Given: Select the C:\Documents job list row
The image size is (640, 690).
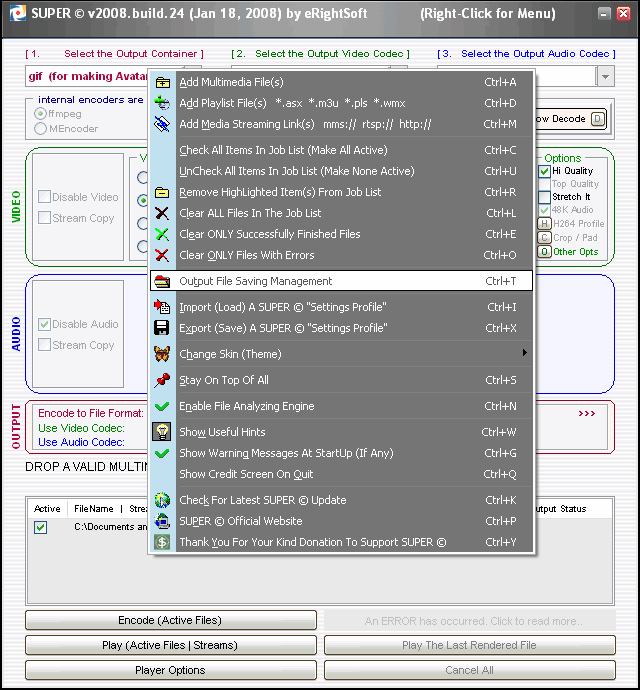Looking at the screenshot, I should [110, 527].
